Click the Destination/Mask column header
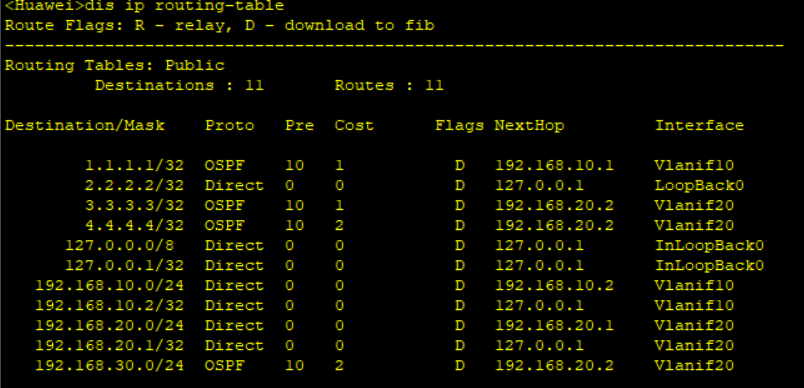This screenshot has width=804, height=388. click(85, 126)
